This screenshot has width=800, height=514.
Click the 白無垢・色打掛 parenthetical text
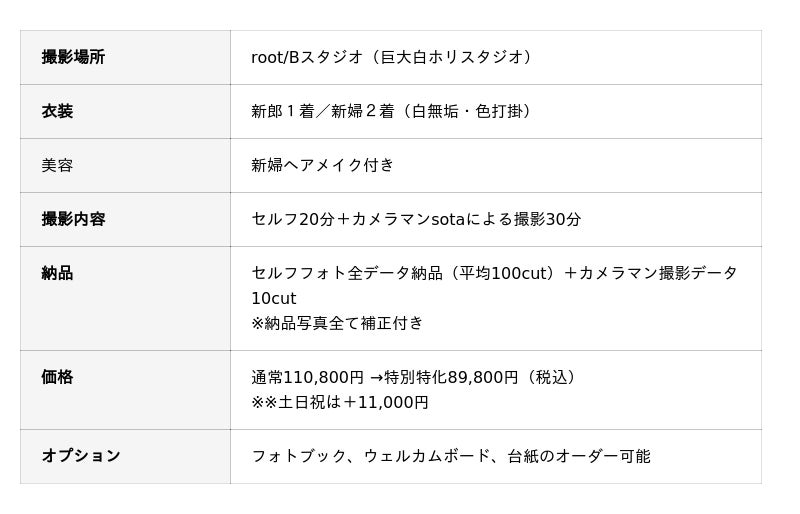(x=467, y=111)
